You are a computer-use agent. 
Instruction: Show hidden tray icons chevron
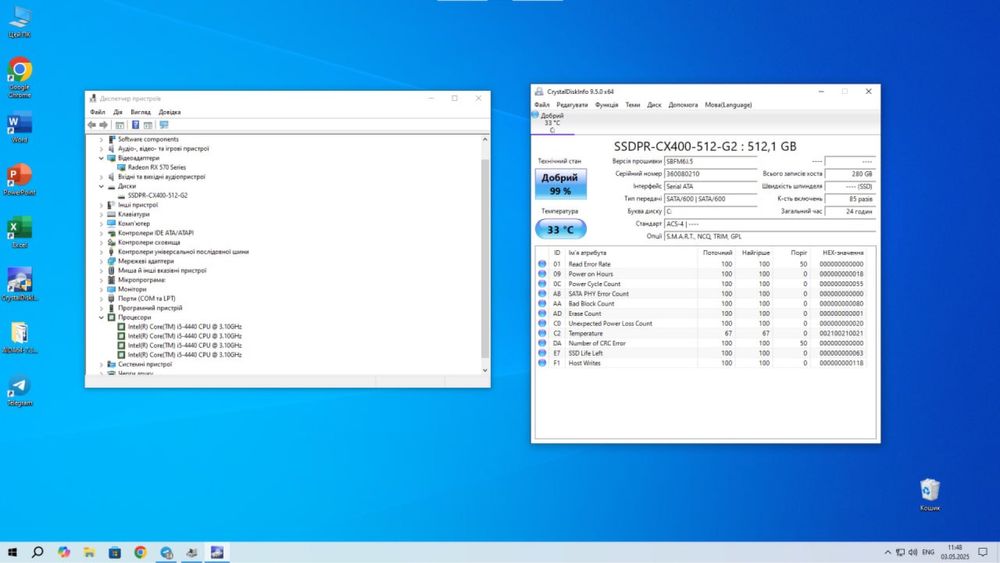887,552
